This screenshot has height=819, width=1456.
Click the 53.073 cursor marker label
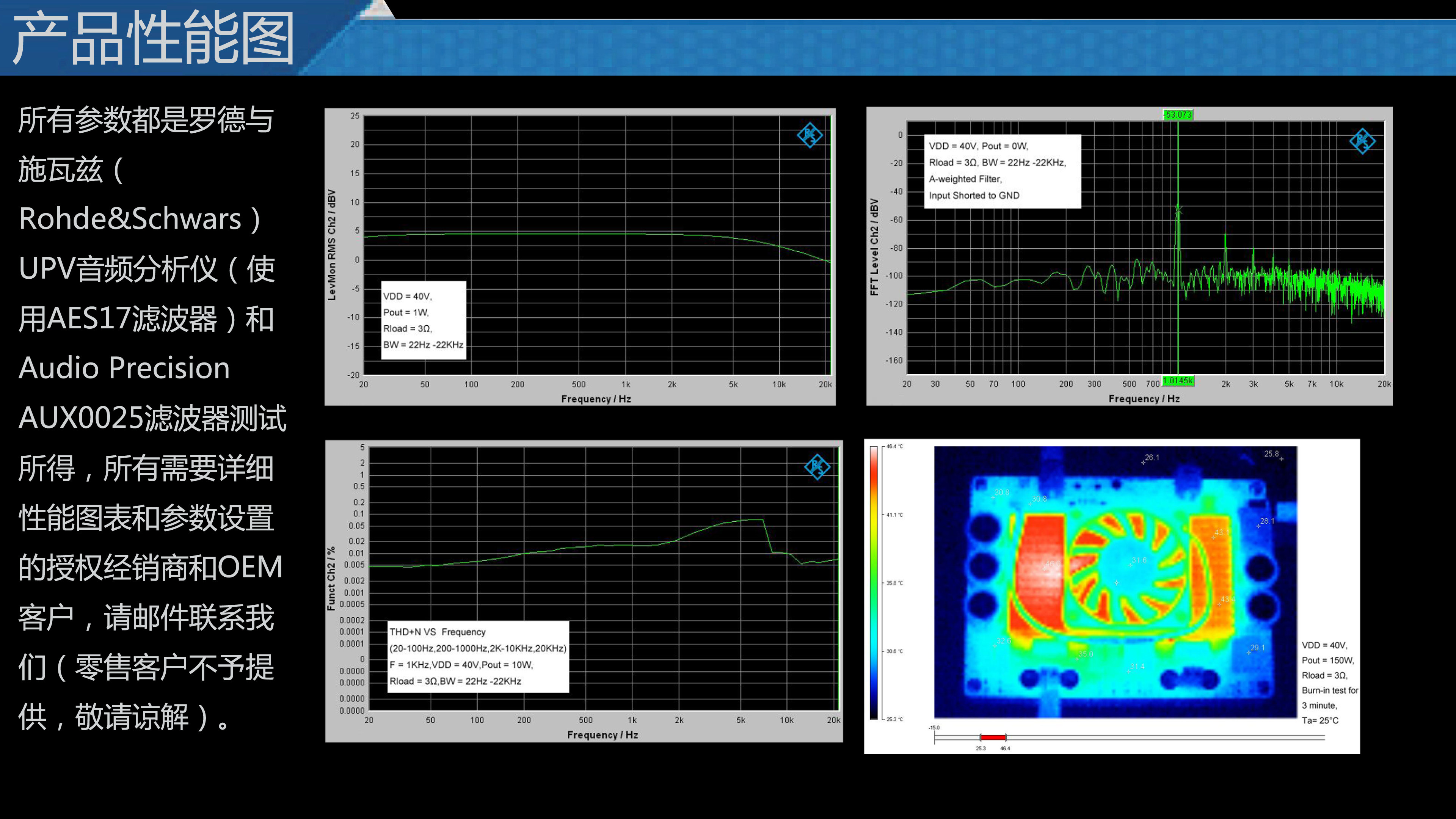click(1178, 115)
